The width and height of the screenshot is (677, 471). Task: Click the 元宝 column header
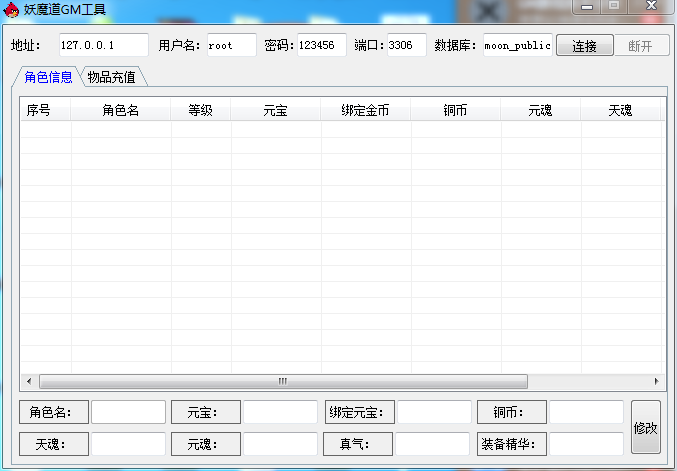[275, 110]
